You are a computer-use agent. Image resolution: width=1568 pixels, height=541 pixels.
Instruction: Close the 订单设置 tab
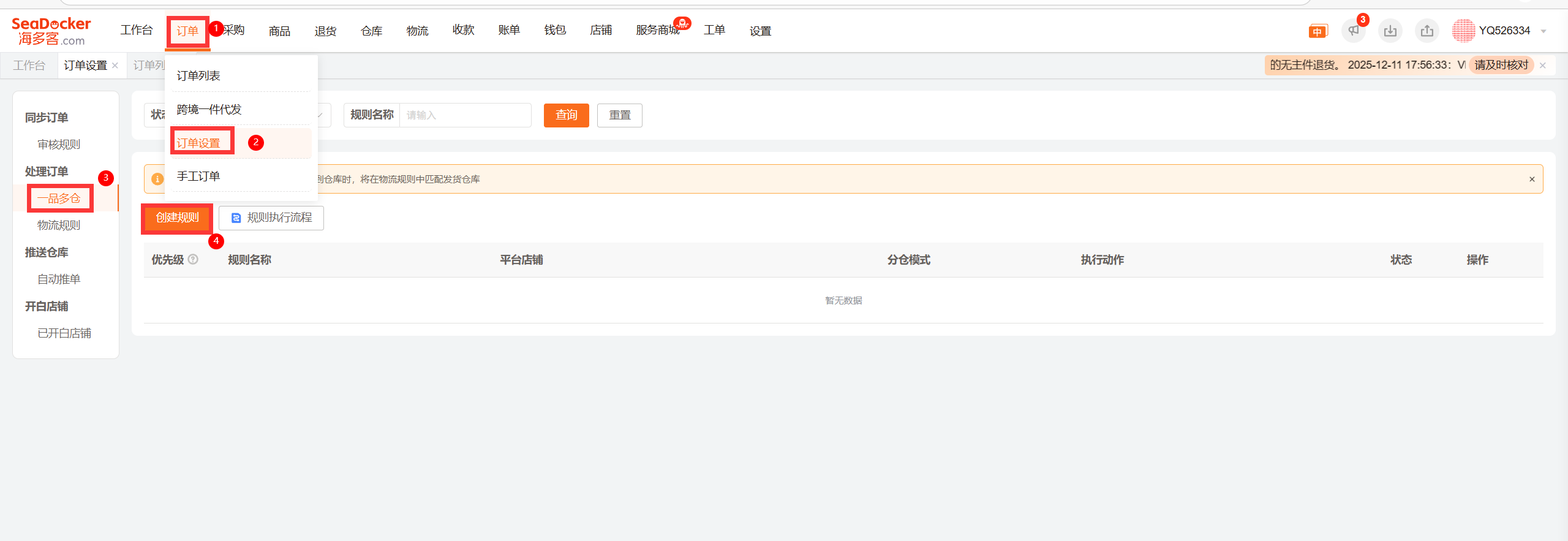click(115, 66)
